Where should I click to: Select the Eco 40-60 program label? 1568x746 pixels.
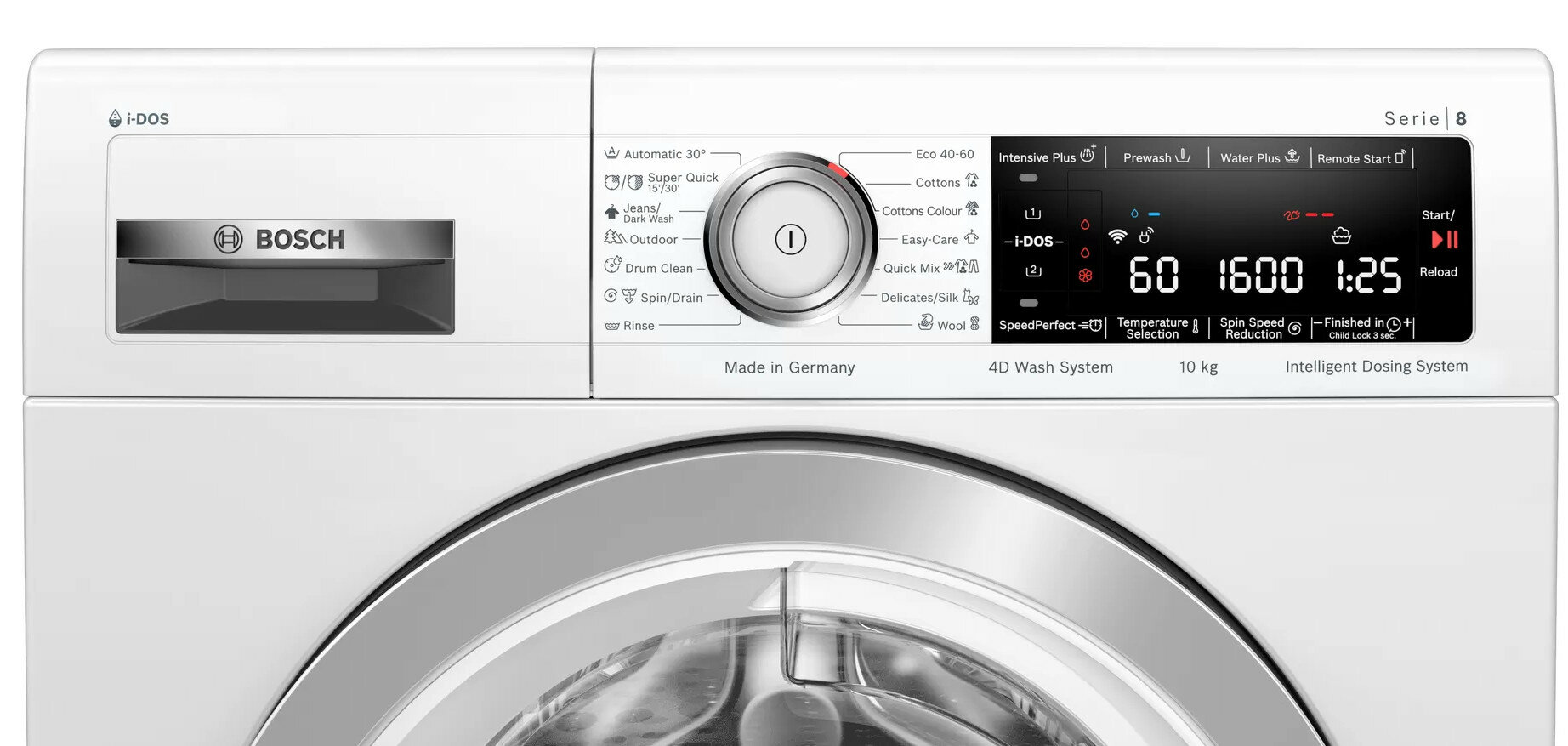[x=944, y=154]
